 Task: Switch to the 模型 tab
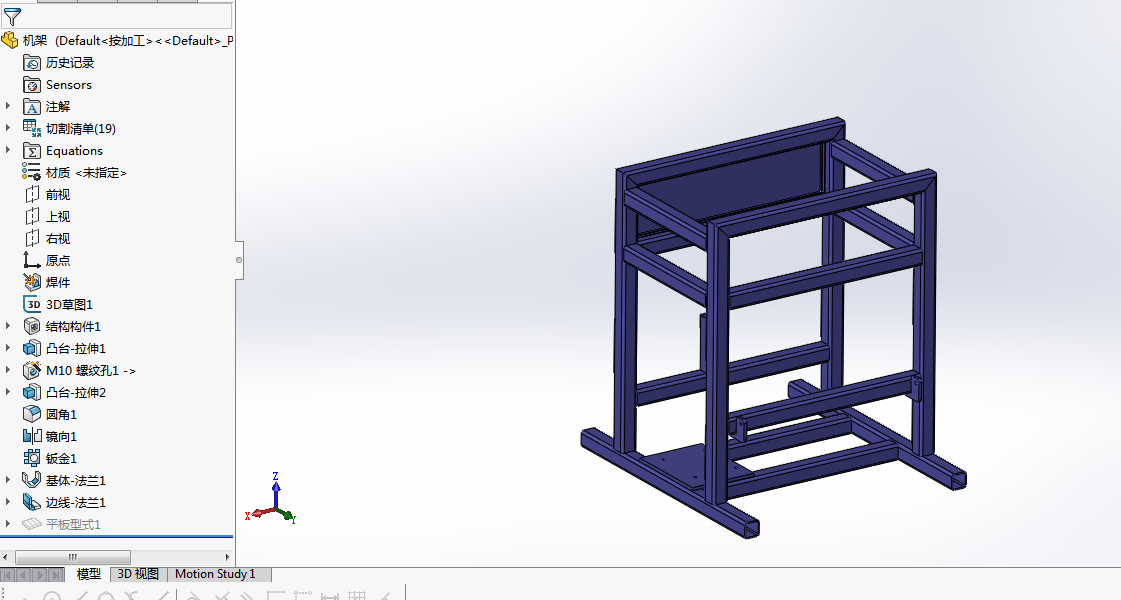pyautogui.click(x=88, y=574)
